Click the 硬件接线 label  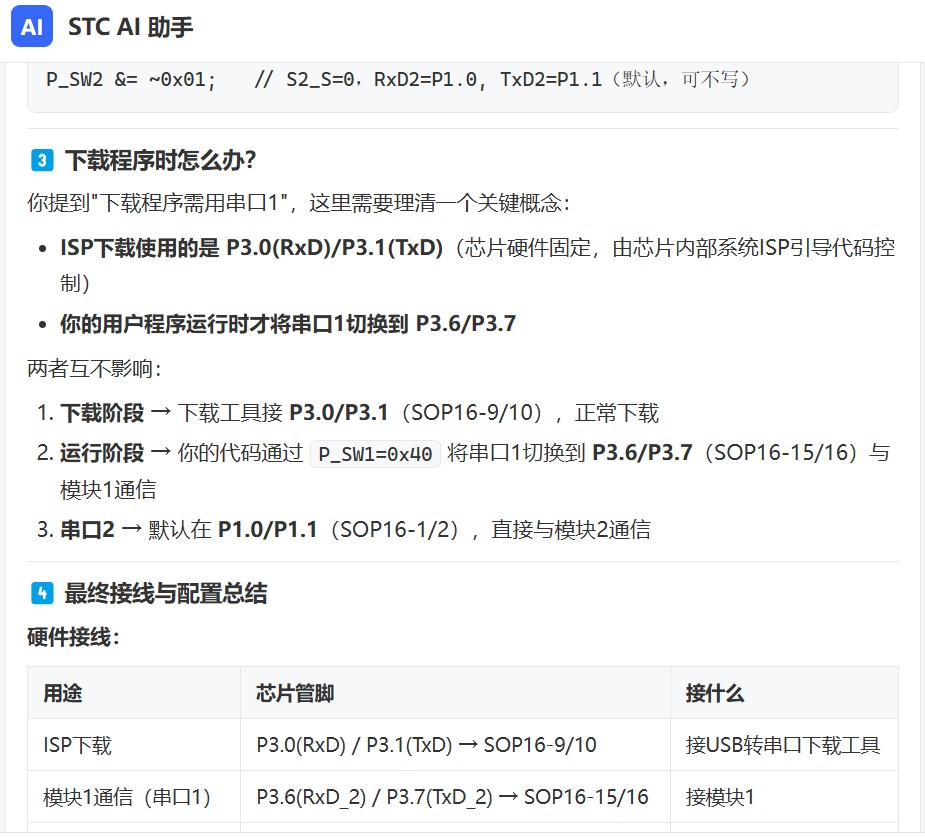pyautogui.click(x=74, y=638)
